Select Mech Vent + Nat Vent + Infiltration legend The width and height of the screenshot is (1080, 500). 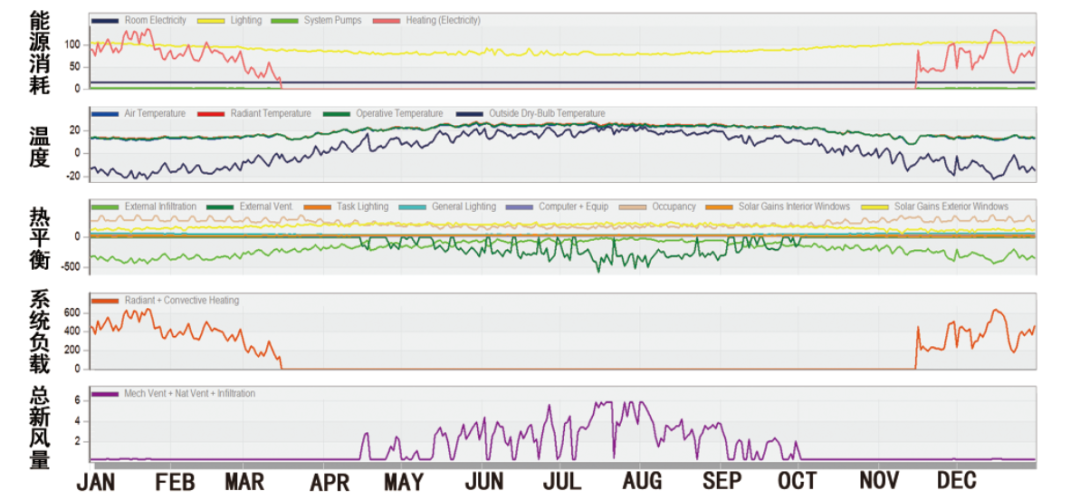click(x=189, y=394)
